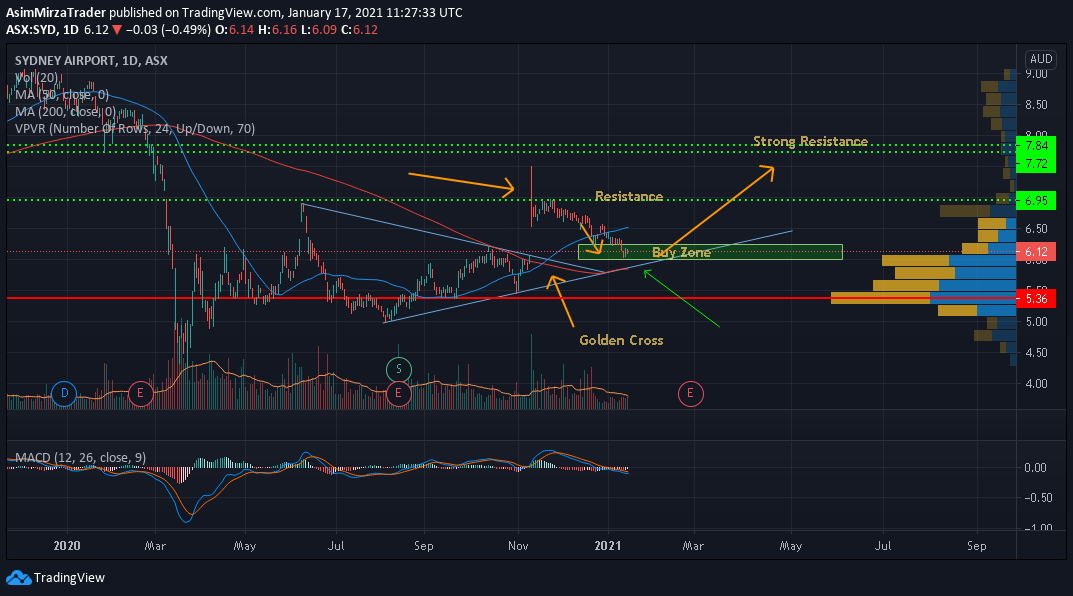Image resolution: width=1073 pixels, height=596 pixels.
Task: Click the E earnings marker near March 2020
Action: (x=140, y=393)
